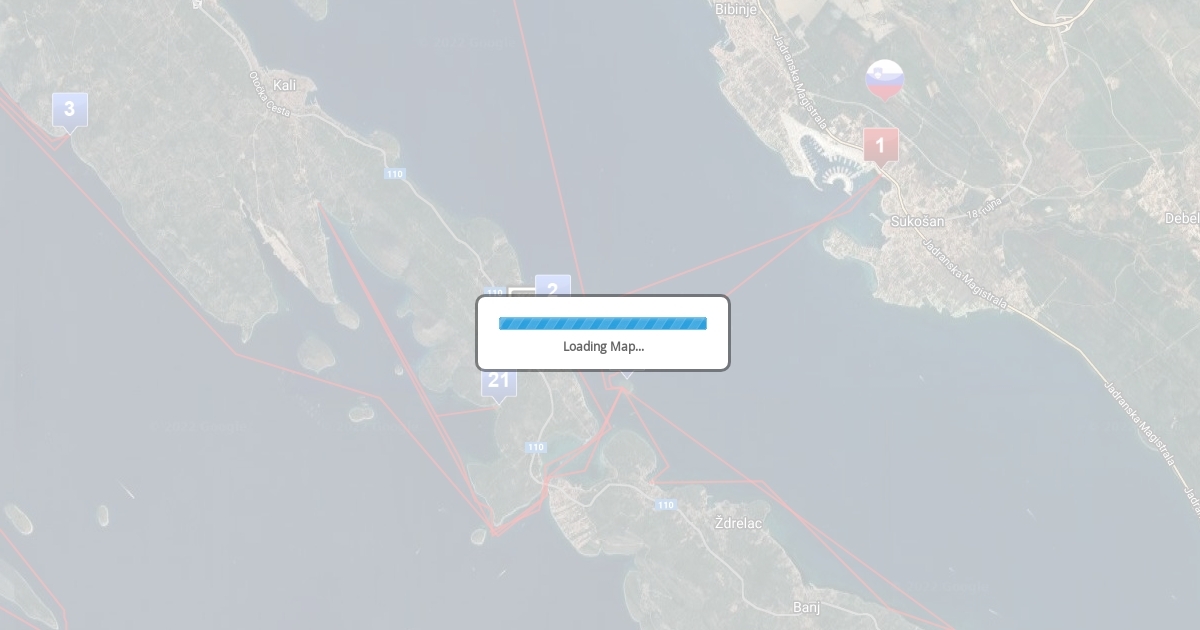Click the Jadranska Magistrala label near Bibinje

[x=801, y=83]
